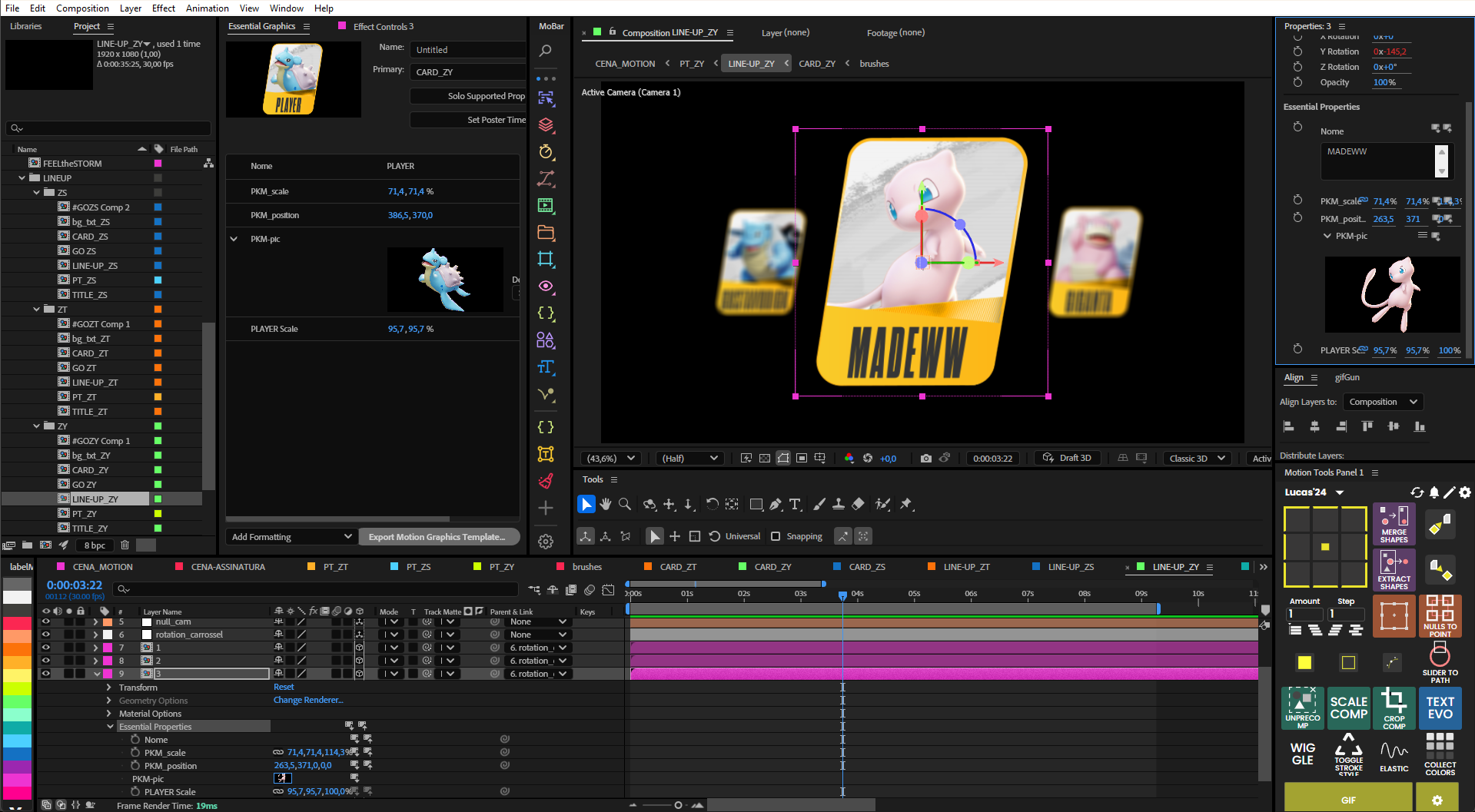This screenshot has width=1475, height=812.
Task: Collapse the LINEUP folder in Project
Action: tap(22, 178)
